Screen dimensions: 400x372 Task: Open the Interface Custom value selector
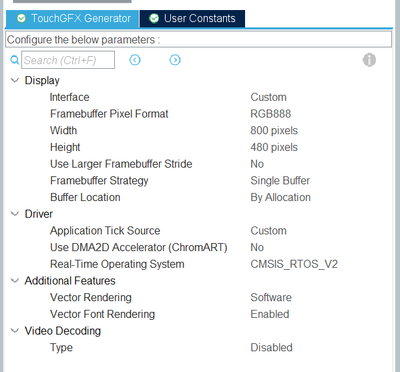[268, 97]
